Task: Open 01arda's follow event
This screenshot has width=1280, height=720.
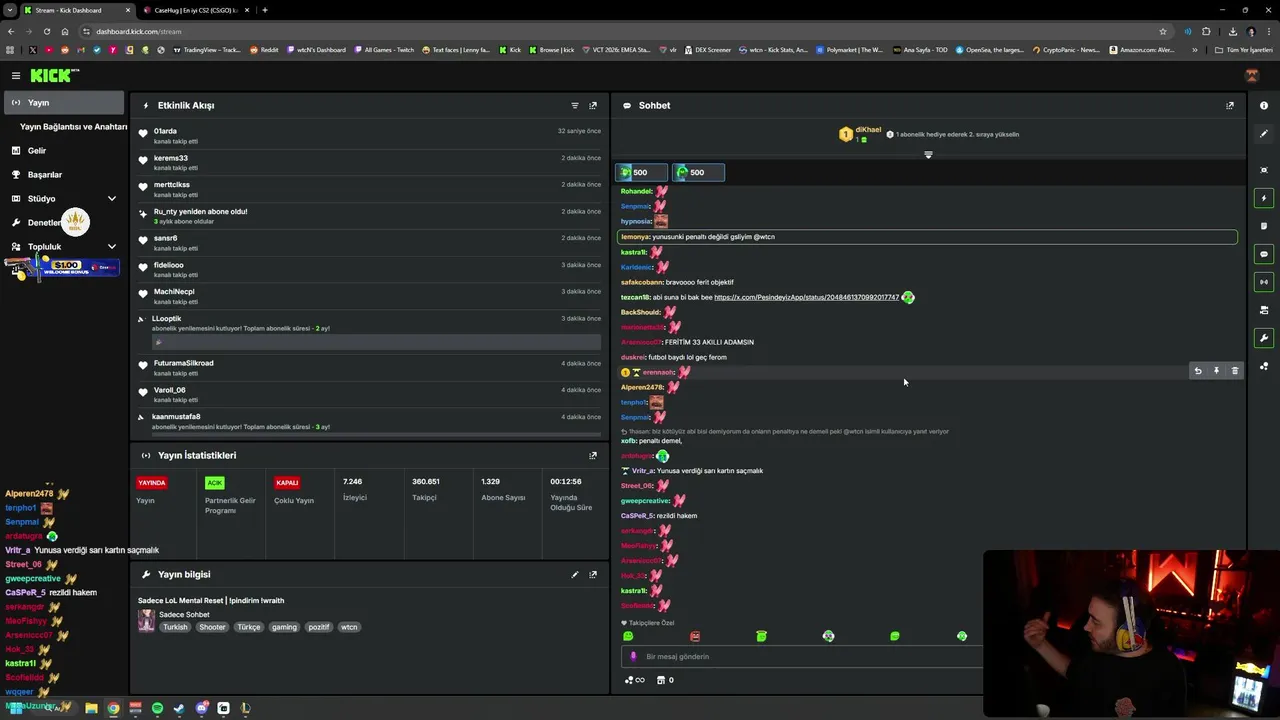Action: click(x=370, y=135)
